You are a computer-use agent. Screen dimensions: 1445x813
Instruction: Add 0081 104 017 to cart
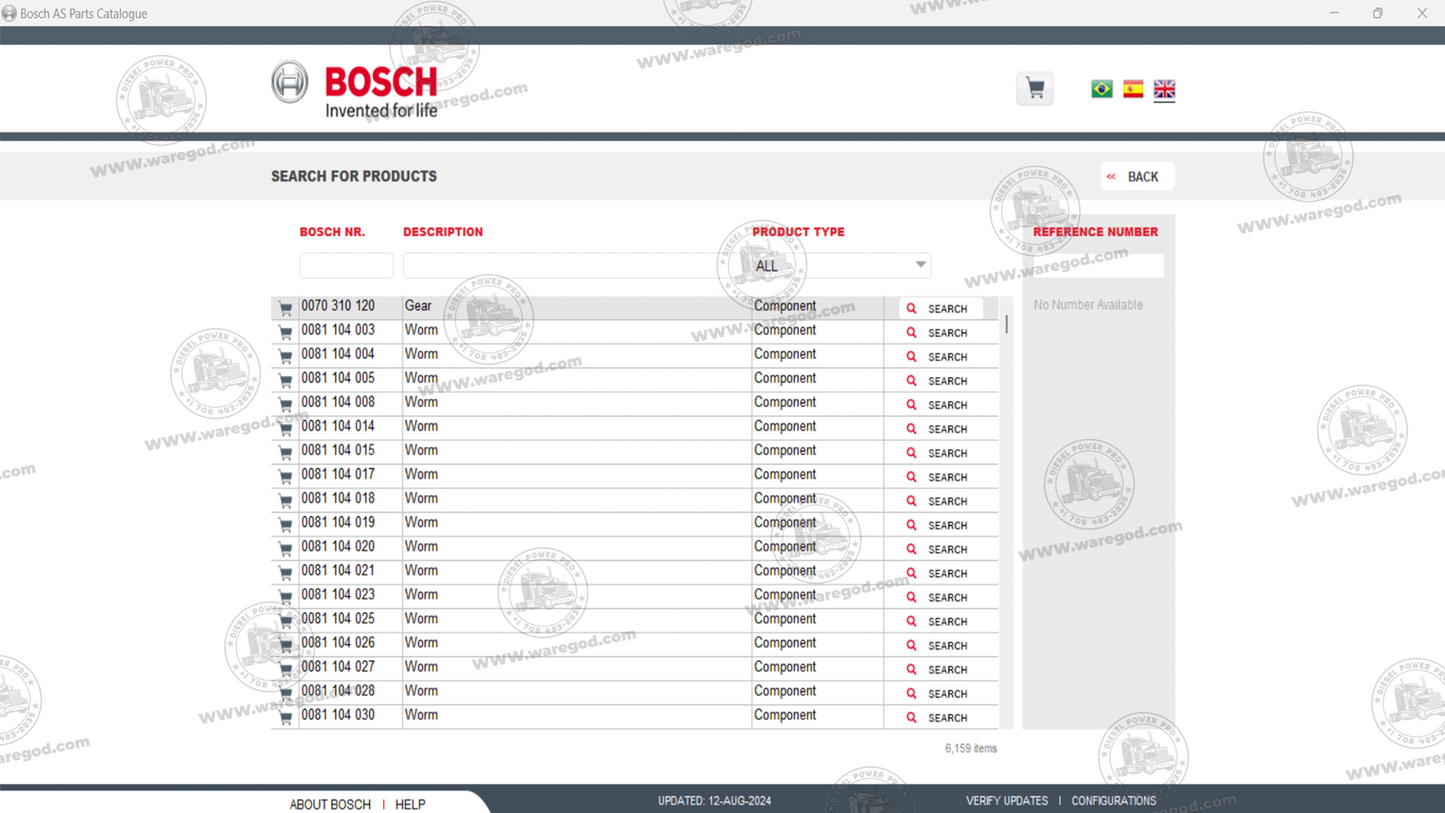(285, 476)
